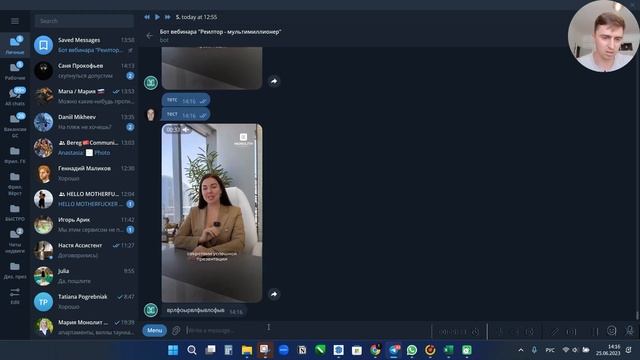
Task: Open Windows taskbar search
Action: (x=191, y=350)
